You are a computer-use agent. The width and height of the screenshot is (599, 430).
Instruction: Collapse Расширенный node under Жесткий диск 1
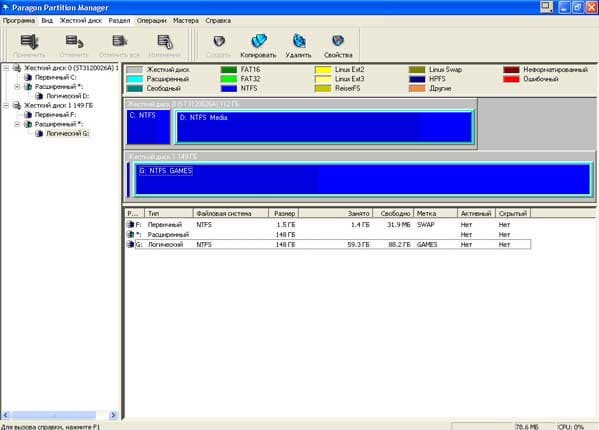pos(17,124)
